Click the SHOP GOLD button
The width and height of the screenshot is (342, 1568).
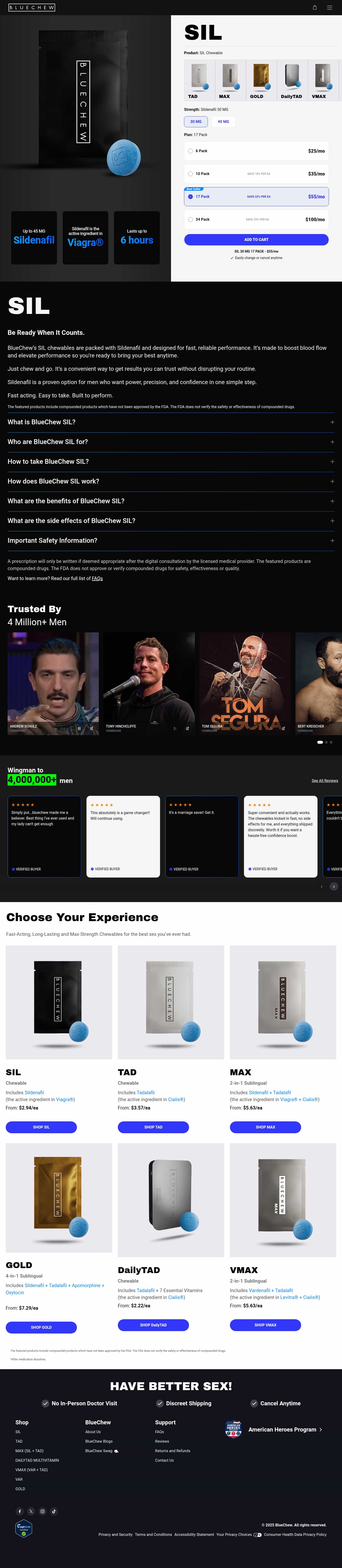pos(41,1328)
